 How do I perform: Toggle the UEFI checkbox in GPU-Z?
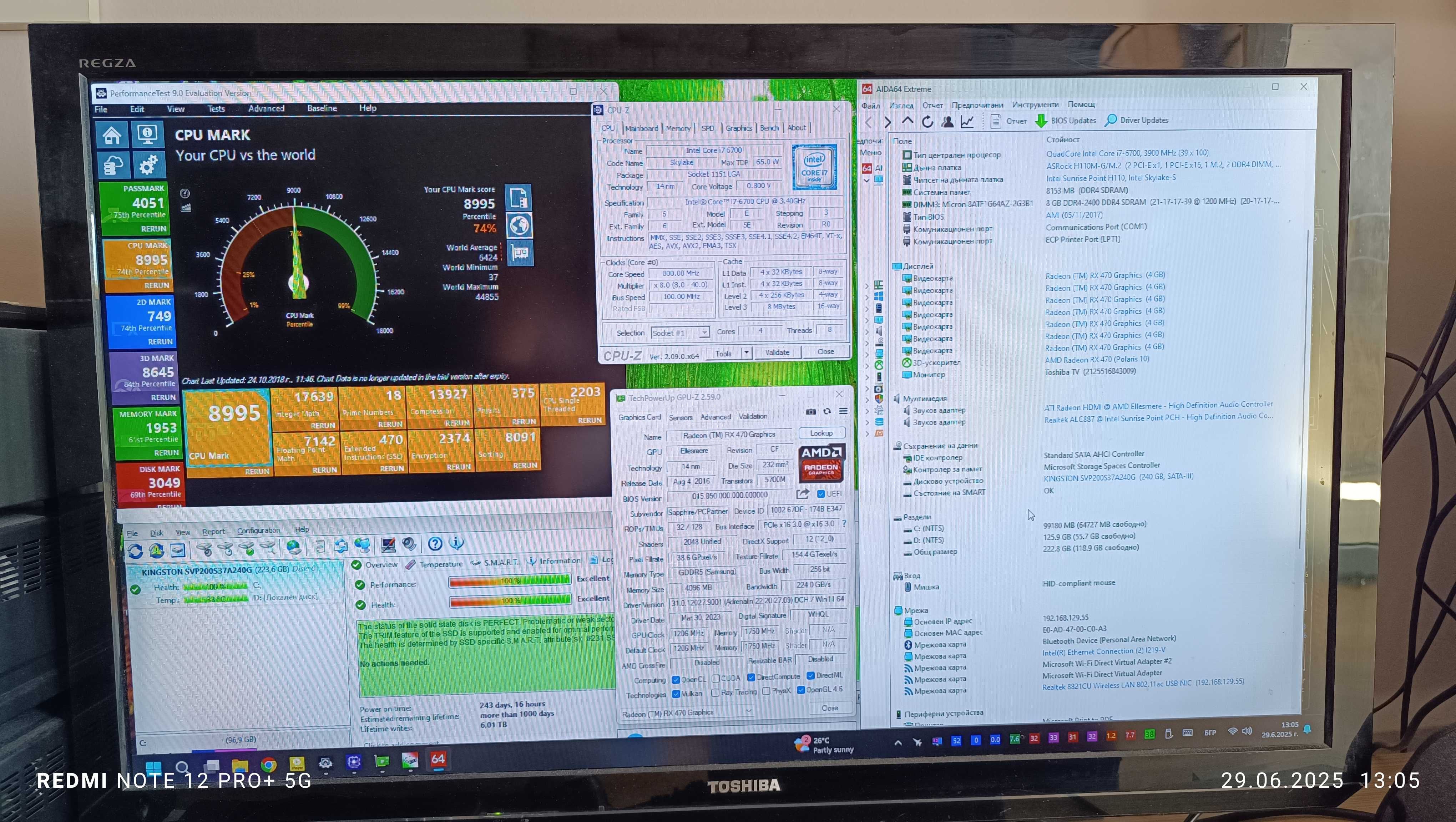click(821, 494)
